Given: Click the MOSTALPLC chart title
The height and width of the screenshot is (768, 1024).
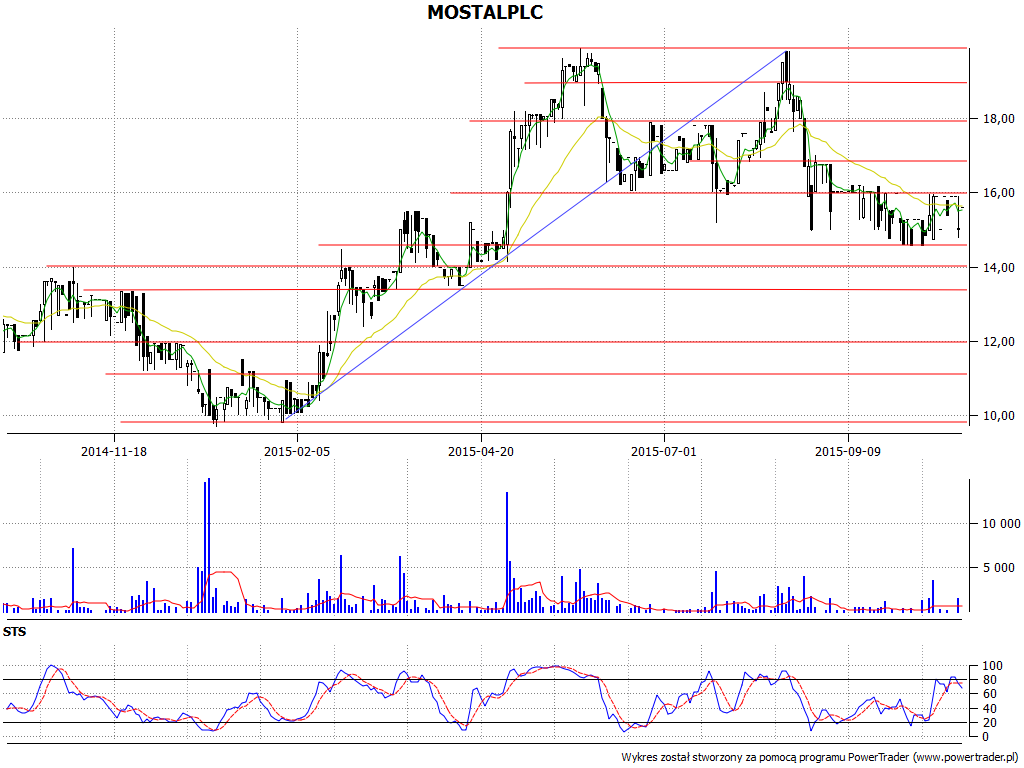Looking at the screenshot, I should (x=485, y=12).
